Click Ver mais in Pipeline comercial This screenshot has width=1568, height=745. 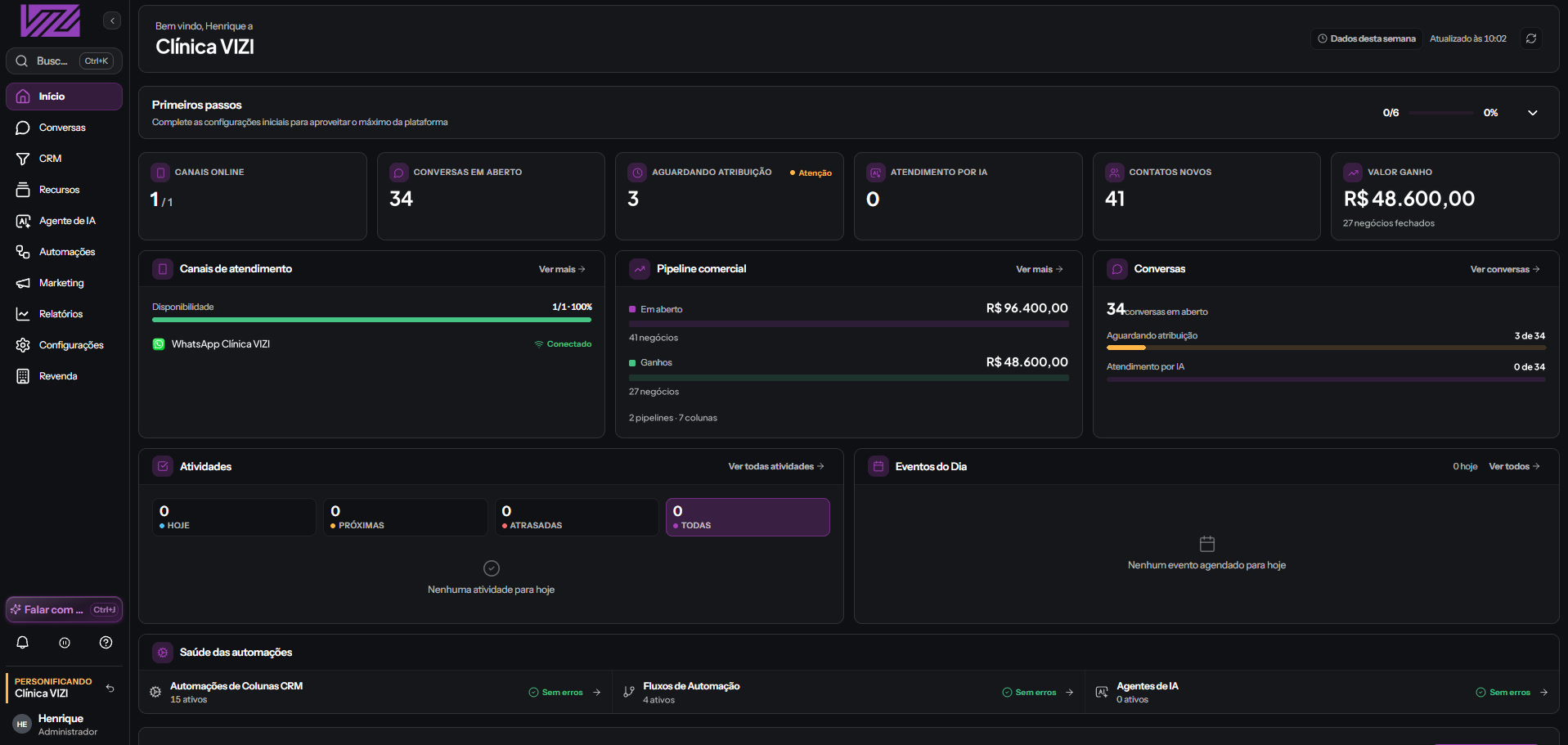[x=1040, y=269]
